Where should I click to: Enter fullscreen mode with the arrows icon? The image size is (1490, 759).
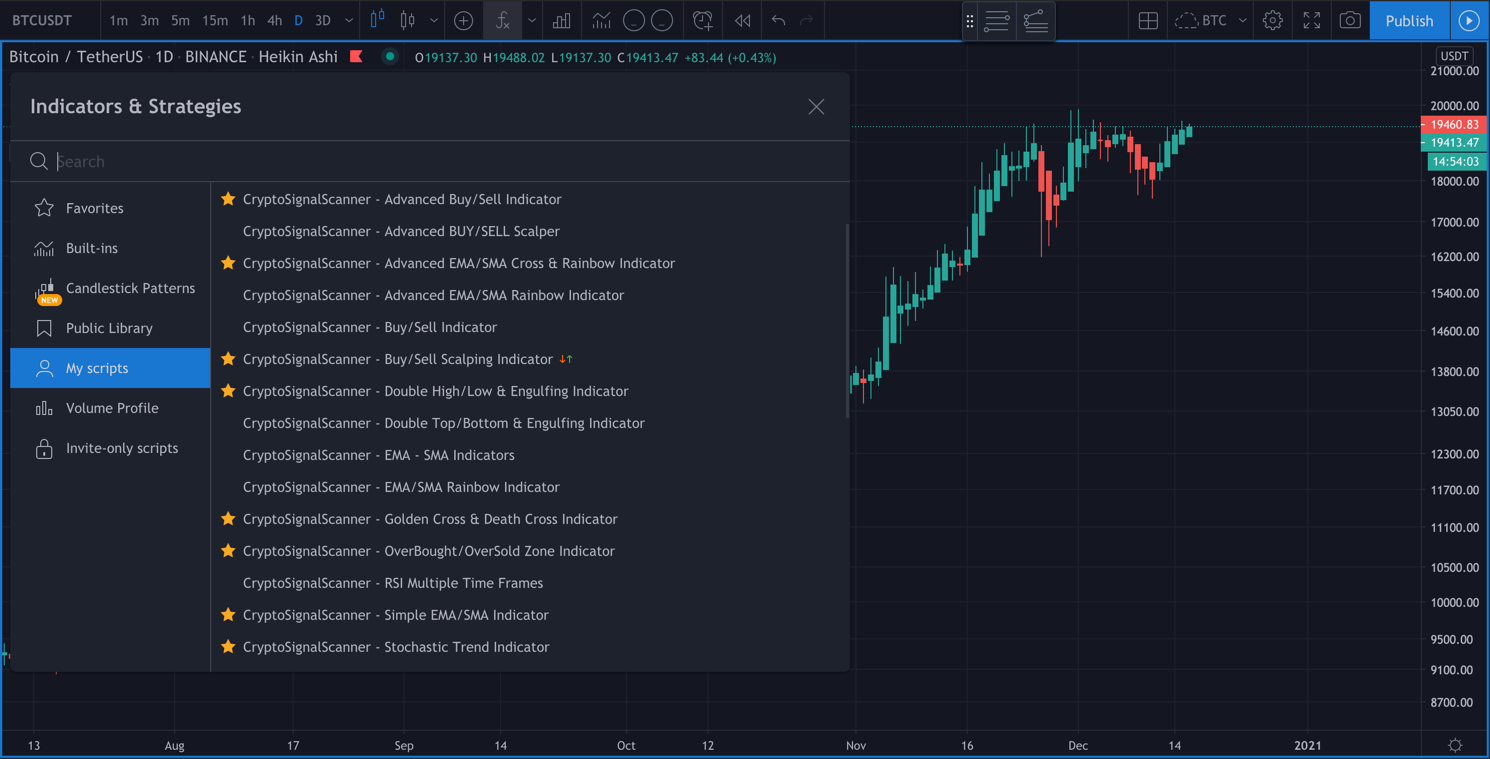click(1311, 20)
